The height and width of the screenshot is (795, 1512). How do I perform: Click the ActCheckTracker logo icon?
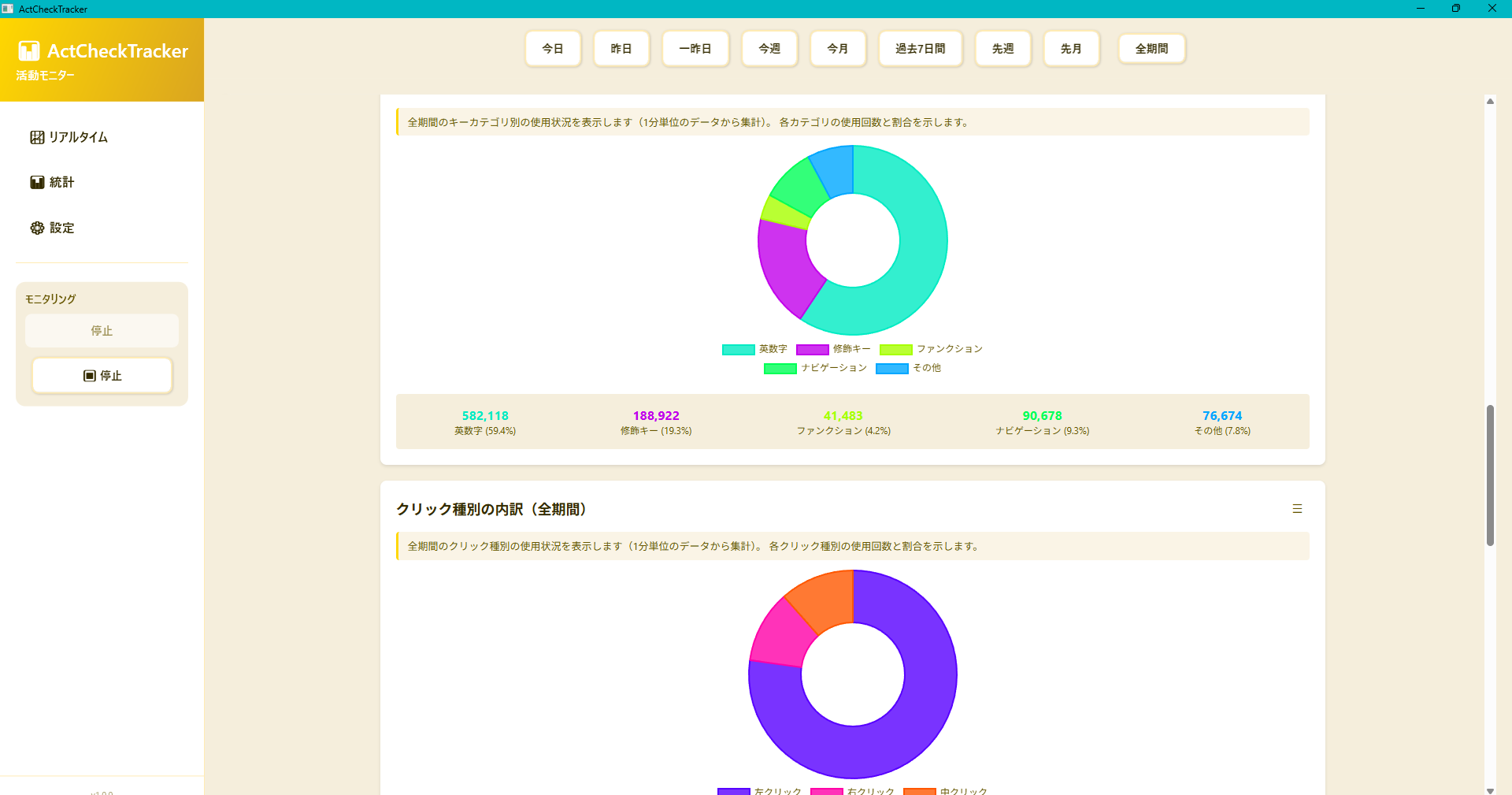(29, 50)
